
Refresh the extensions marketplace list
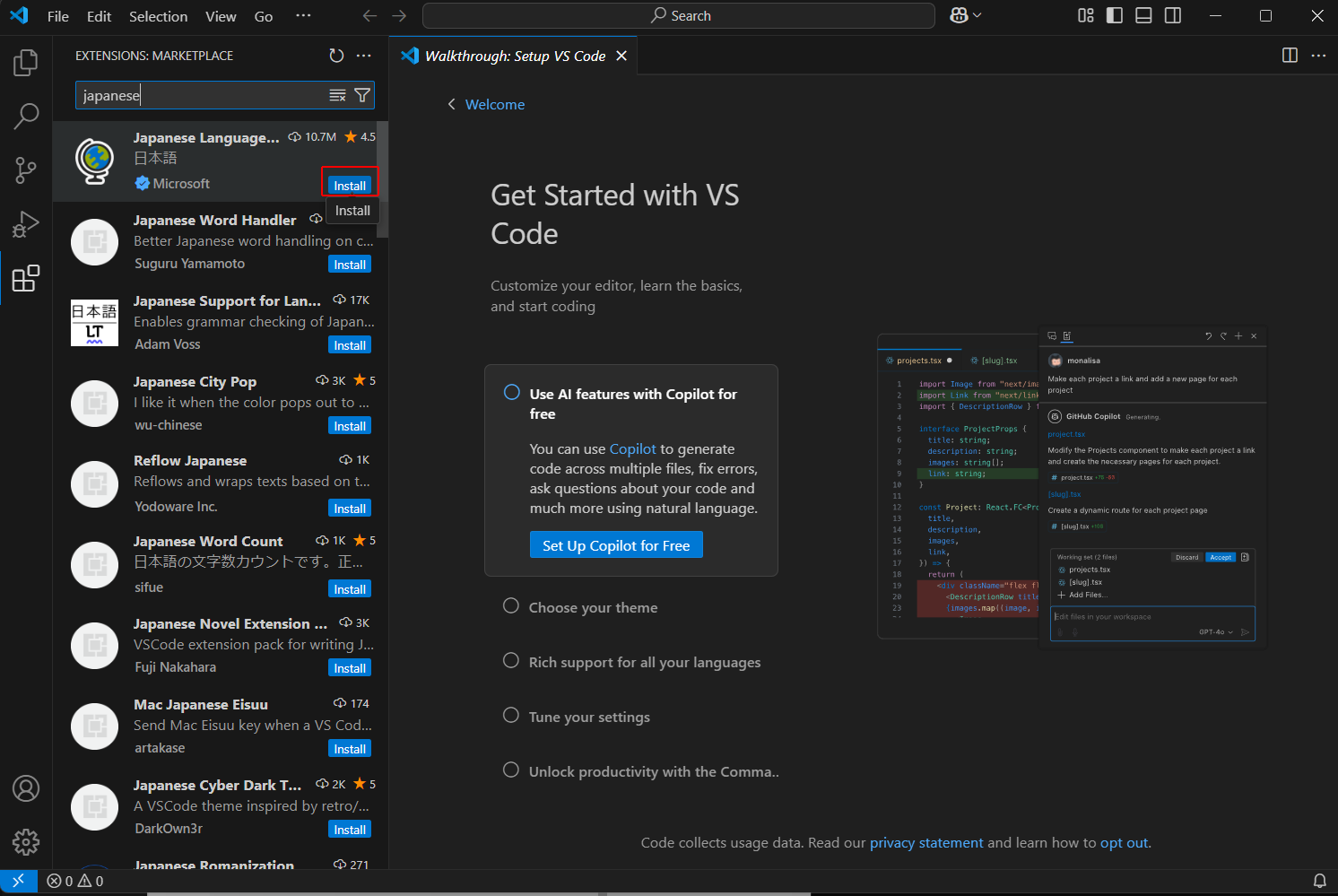pyautogui.click(x=336, y=56)
